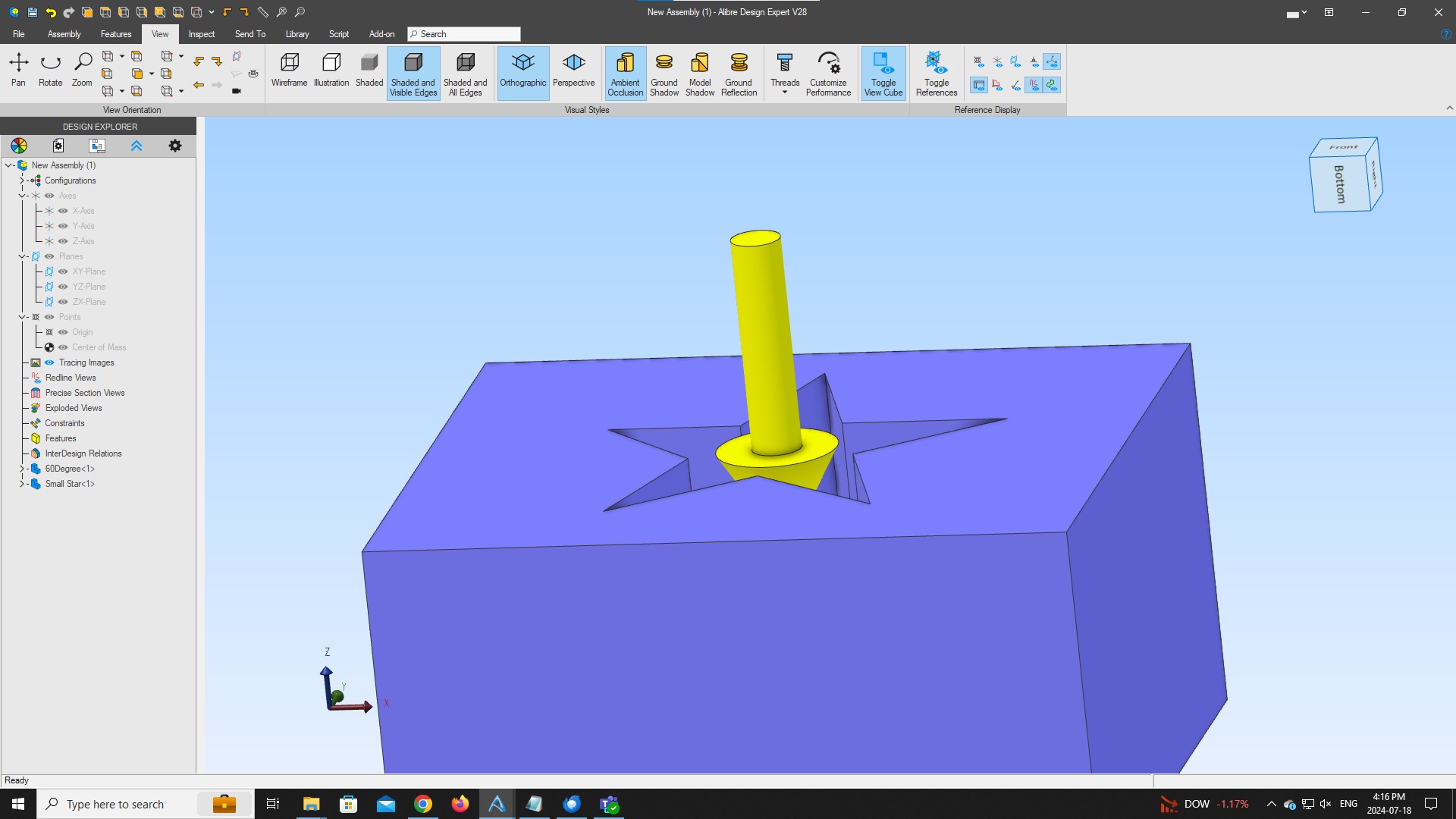Open the color wheel icon in Design Explorer
This screenshot has height=819, width=1456.
(x=19, y=146)
